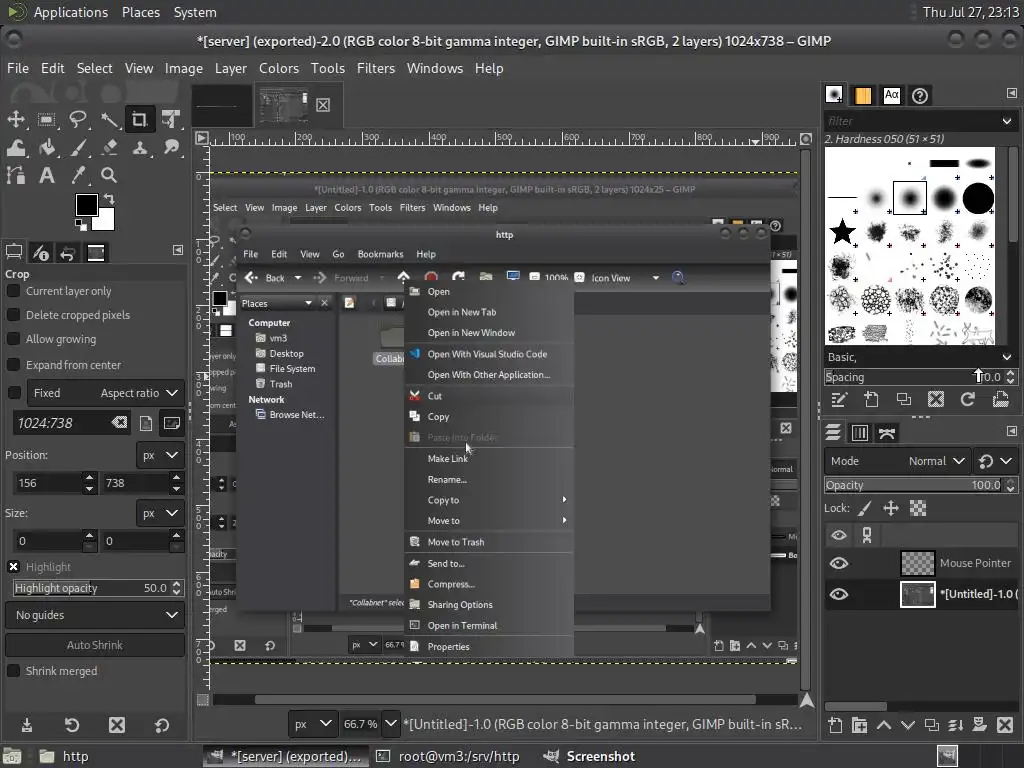Switch to the Channels tab

pyautogui.click(x=859, y=432)
